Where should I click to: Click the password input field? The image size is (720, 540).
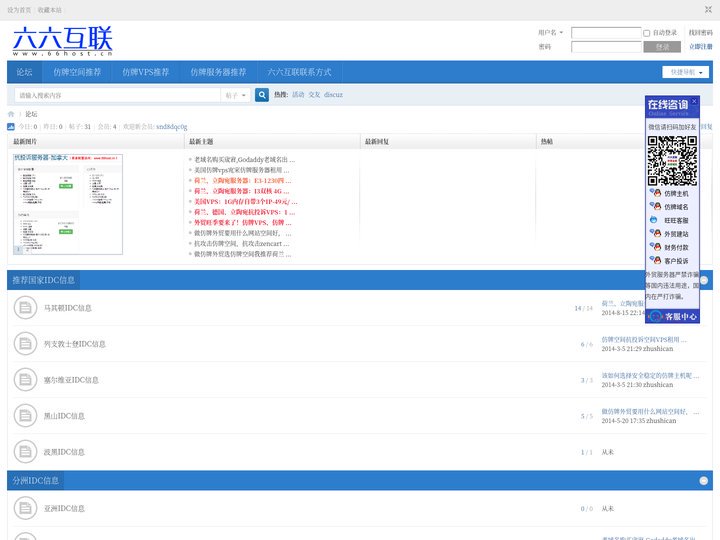click(x=606, y=46)
